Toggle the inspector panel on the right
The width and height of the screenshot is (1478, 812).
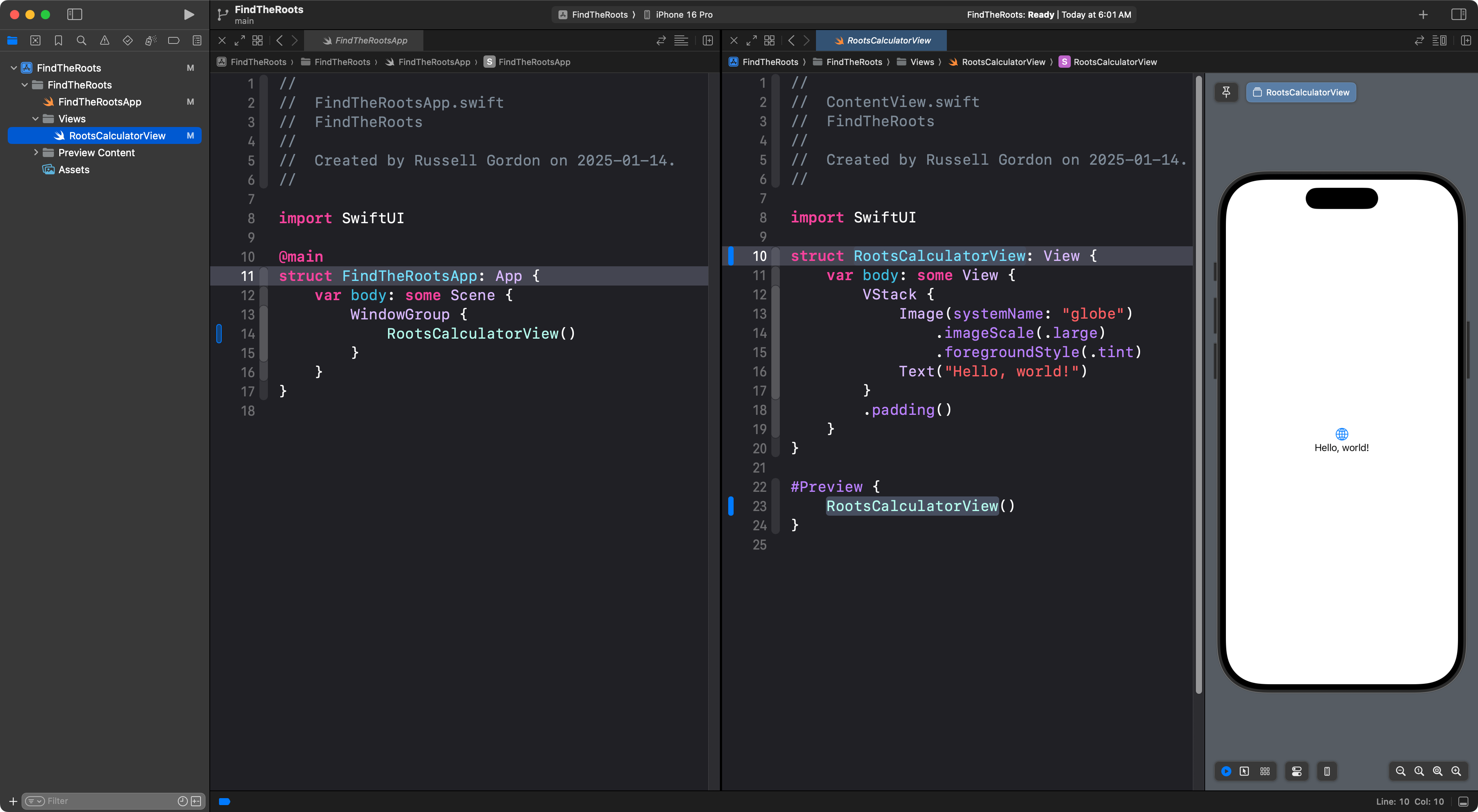click(x=1458, y=14)
